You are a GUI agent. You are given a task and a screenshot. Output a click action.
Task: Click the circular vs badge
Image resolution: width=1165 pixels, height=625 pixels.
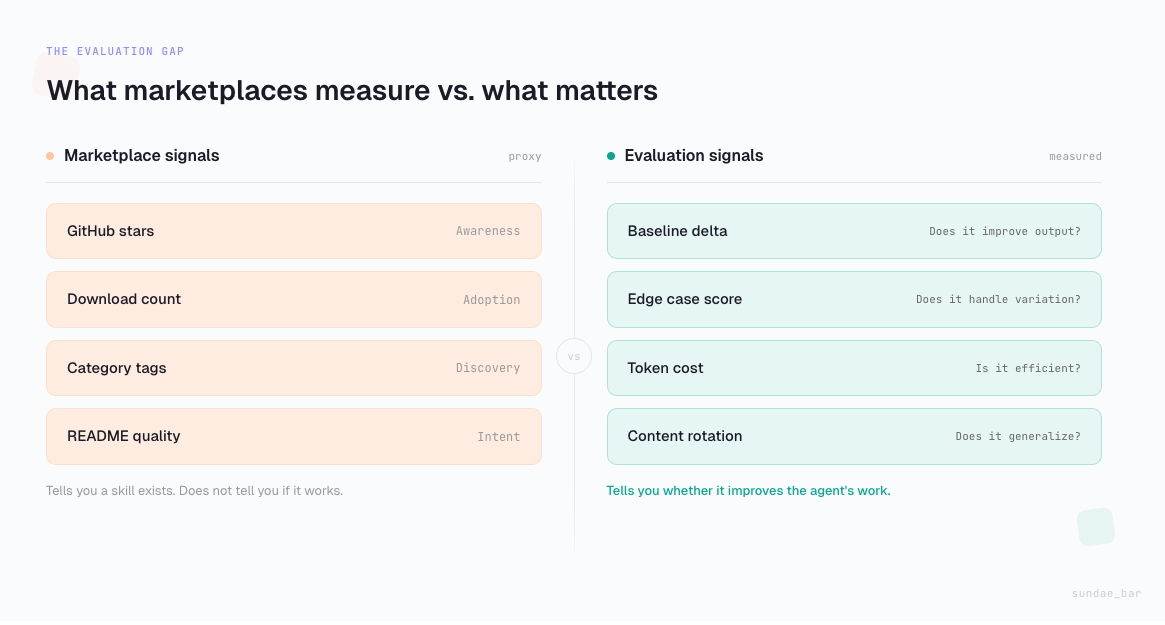574,356
